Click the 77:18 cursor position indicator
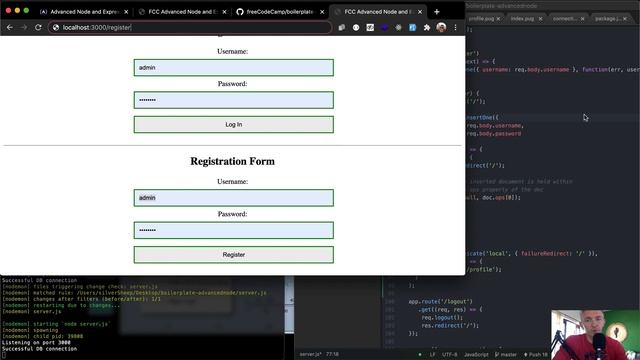 point(333,354)
